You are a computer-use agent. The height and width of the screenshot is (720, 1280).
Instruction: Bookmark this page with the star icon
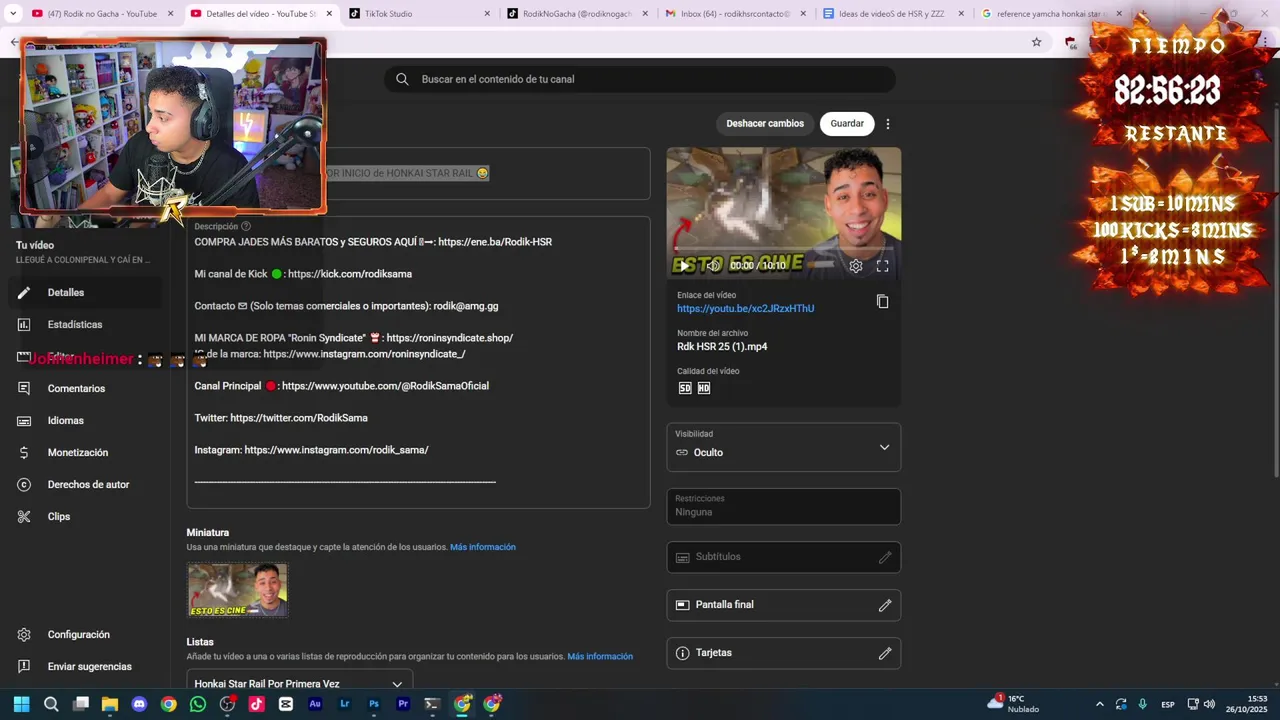(1036, 42)
